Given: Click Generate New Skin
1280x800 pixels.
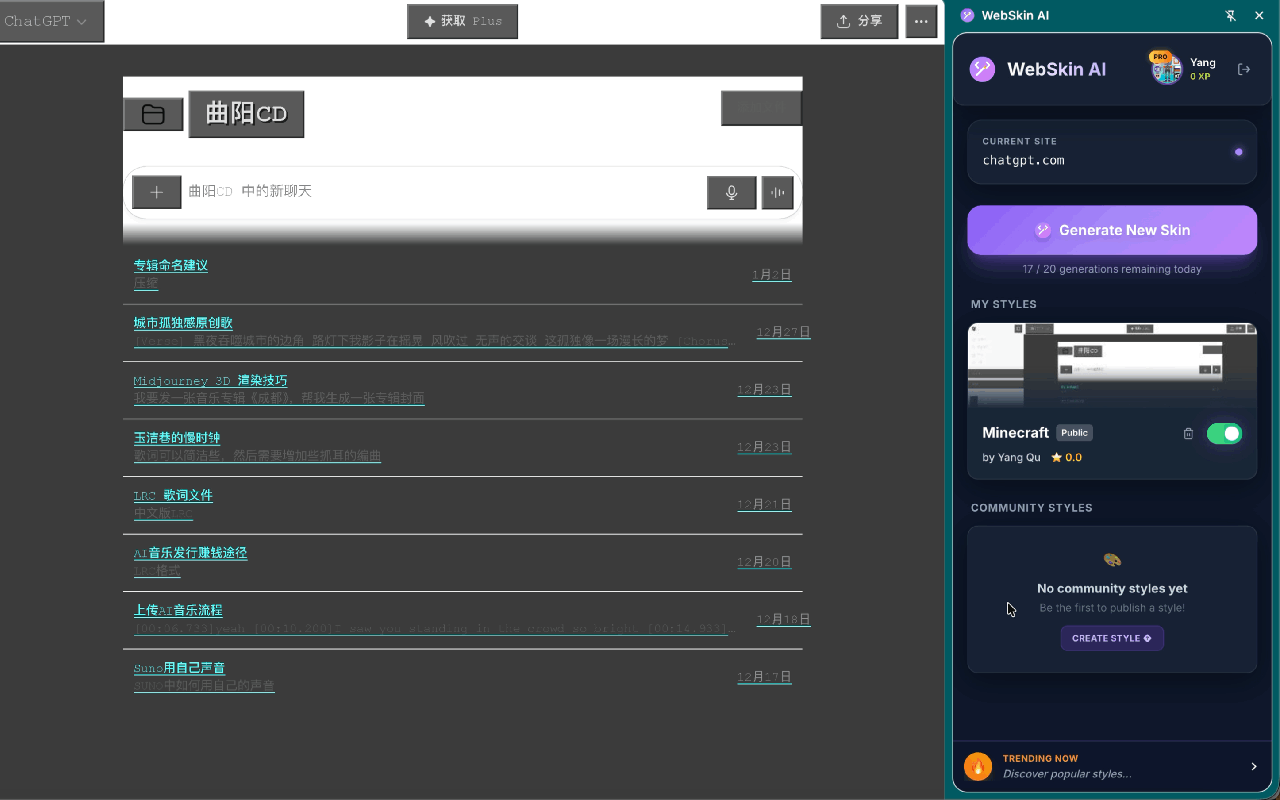Looking at the screenshot, I should [1112, 229].
